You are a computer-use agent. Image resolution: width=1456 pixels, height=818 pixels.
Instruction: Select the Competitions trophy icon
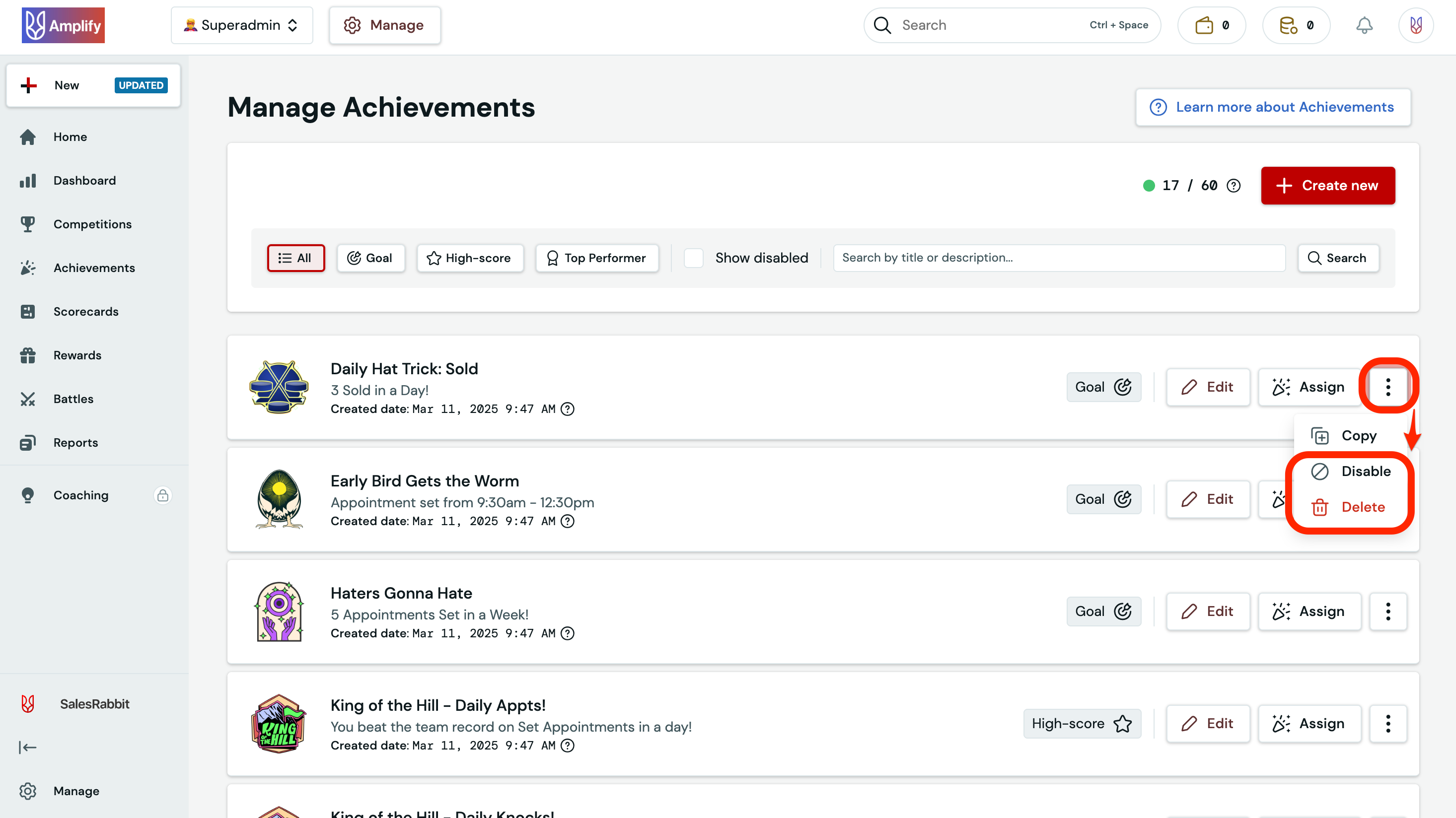click(28, 224)
